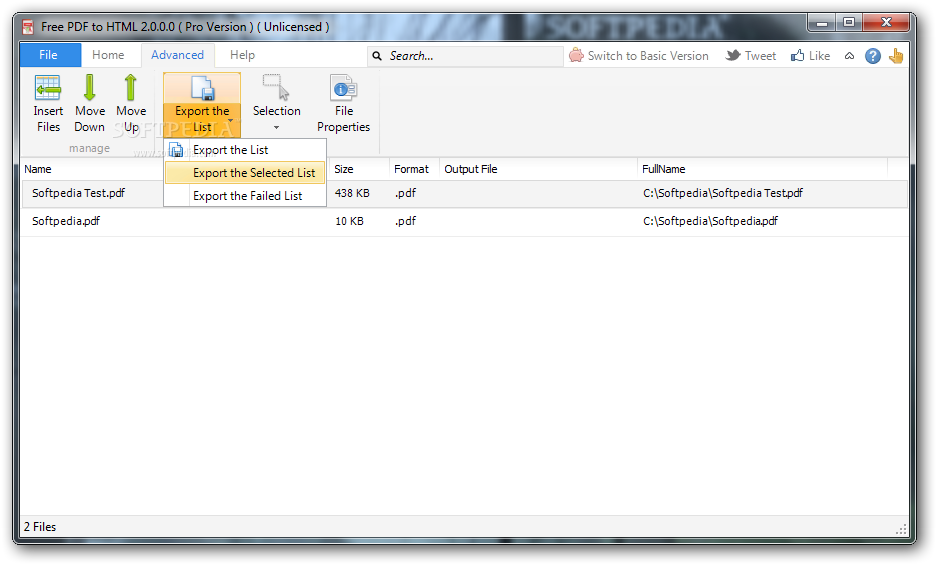Click the Switch to Basic Version link
The height and width of the screenshot is (565, 937).
pos(648,56)
